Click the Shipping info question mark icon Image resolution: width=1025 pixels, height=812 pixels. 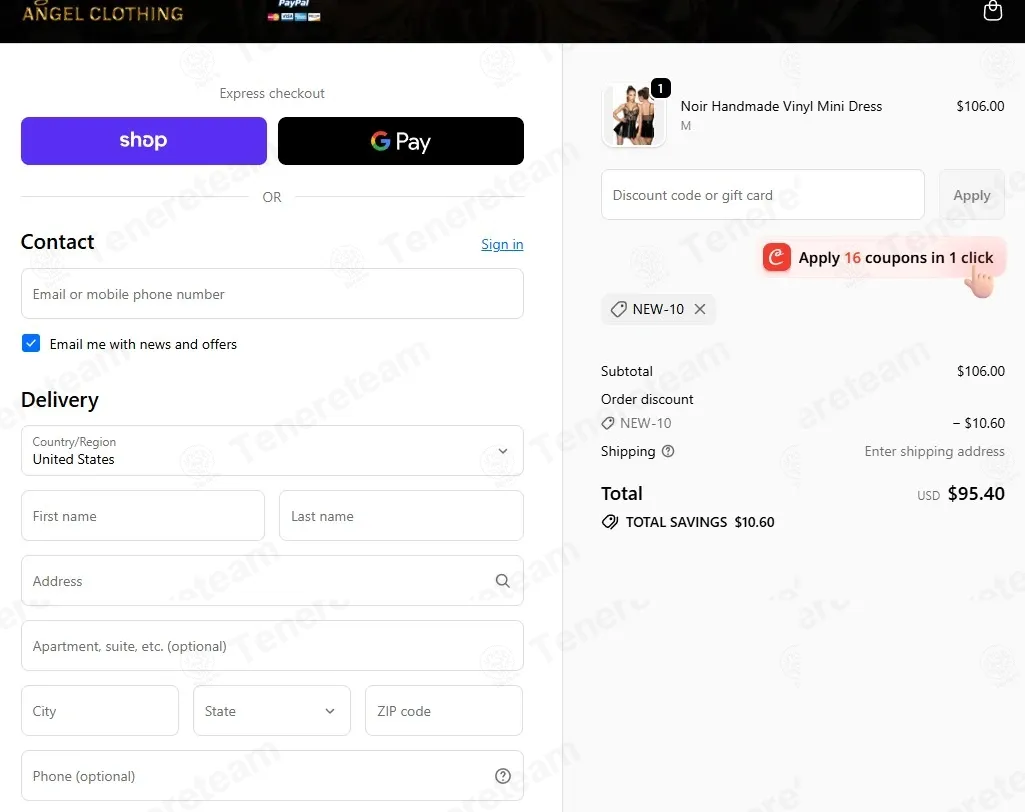pyautogui.click(x=667, y=451)
